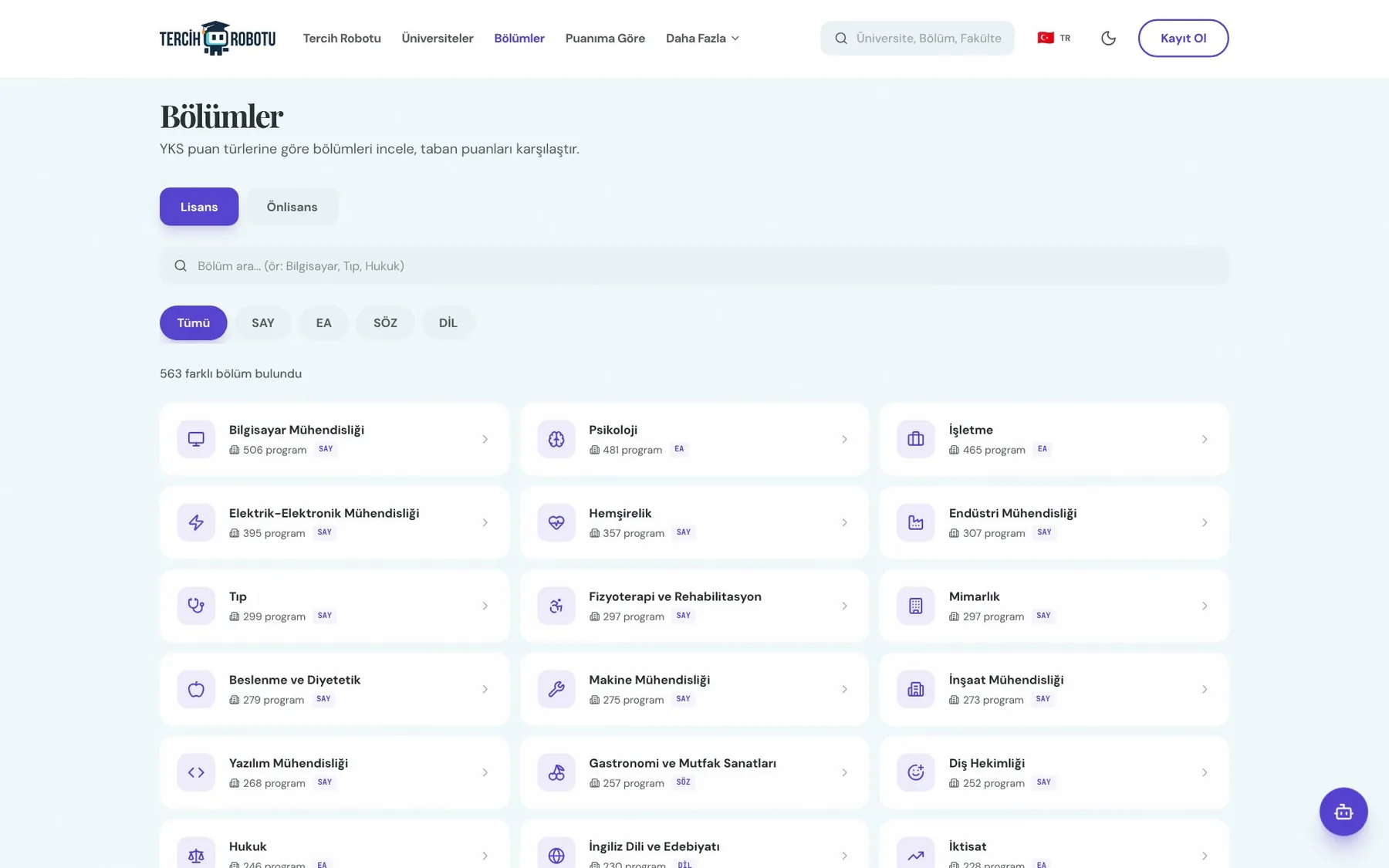
Task: Open the Hukuk department card
Action: pos(334,844)
